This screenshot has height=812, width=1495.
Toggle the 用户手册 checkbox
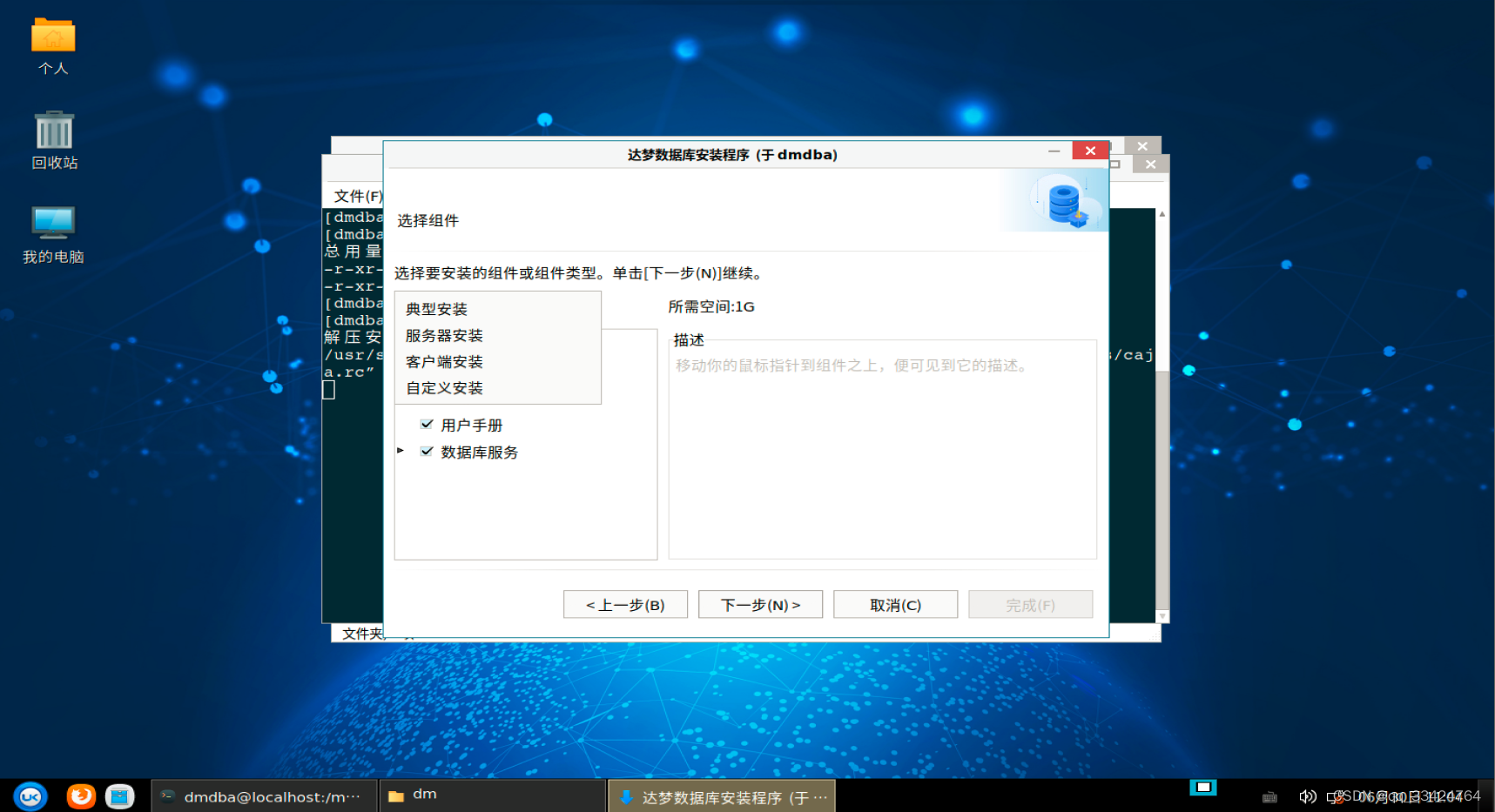pos(427,424)
